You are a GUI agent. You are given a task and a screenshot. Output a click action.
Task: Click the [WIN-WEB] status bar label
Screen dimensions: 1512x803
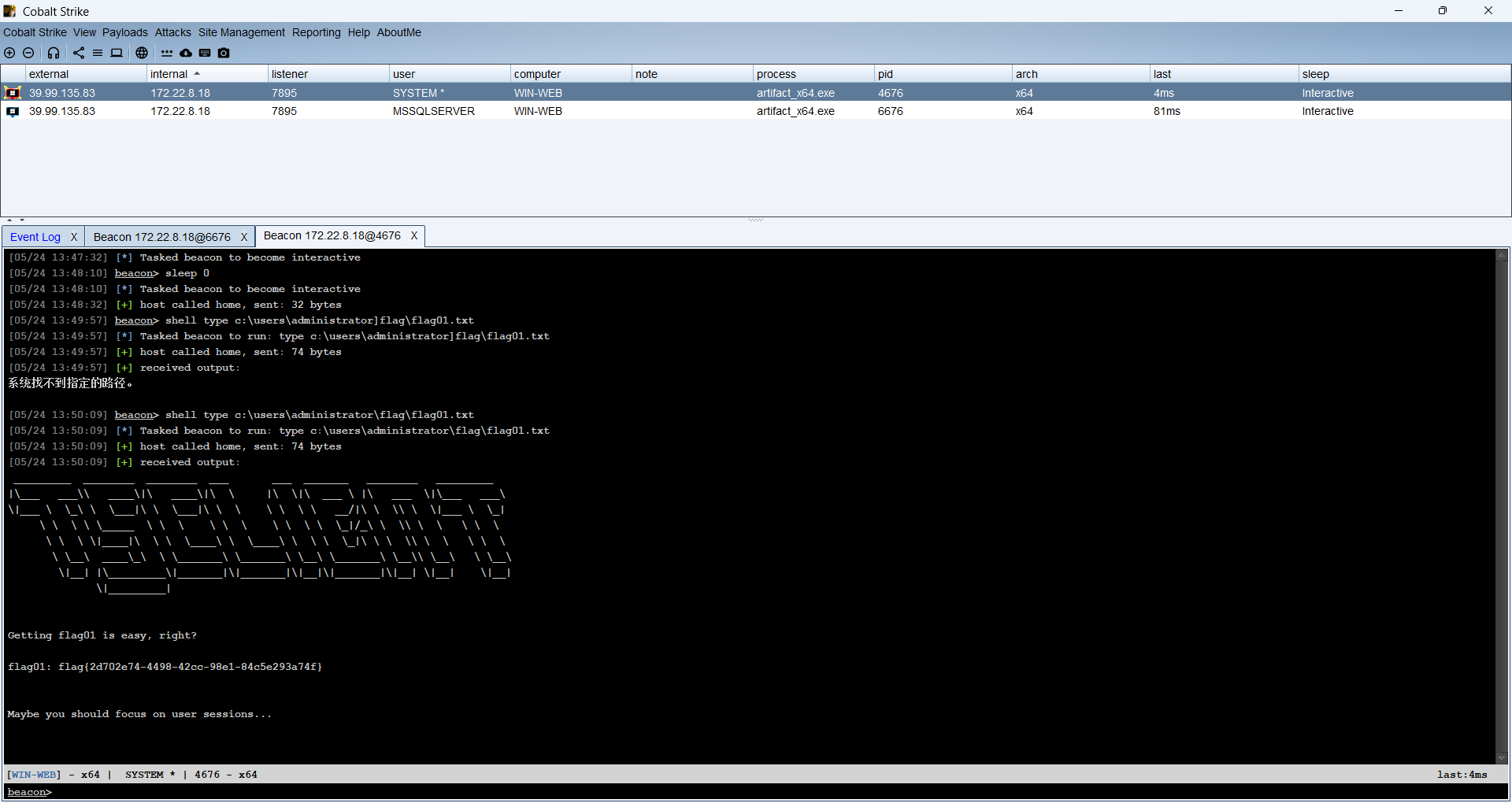[33, 775]
